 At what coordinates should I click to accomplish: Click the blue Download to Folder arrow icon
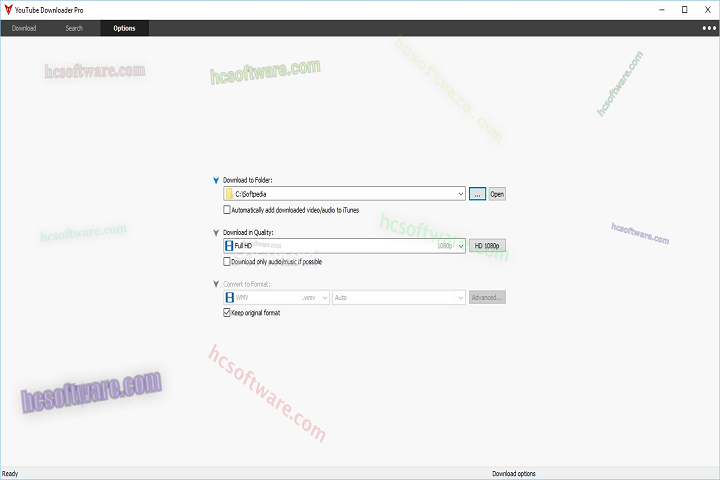pyautogui.click(x=216, y=180)
